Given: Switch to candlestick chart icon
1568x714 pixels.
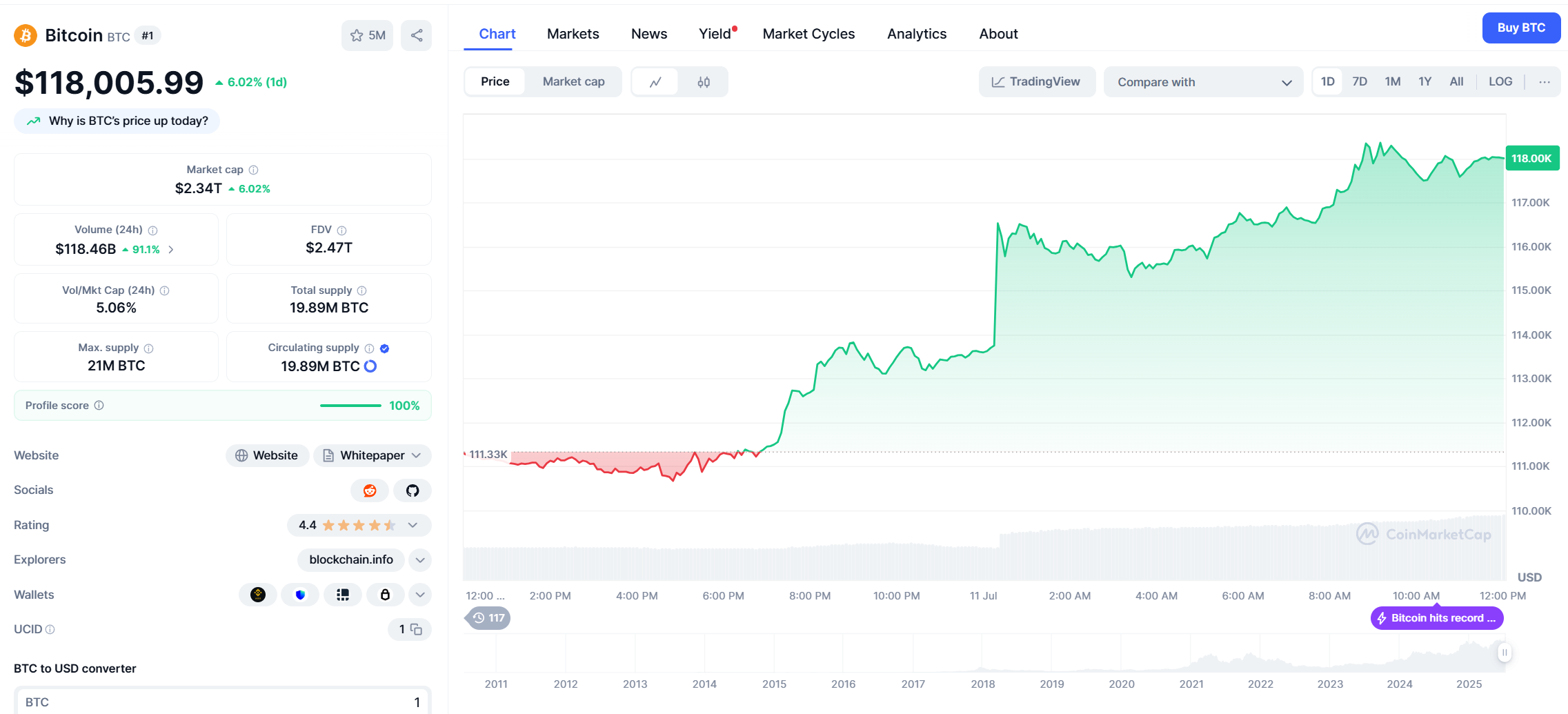Looking at the screenshot, I should (704, 81).
